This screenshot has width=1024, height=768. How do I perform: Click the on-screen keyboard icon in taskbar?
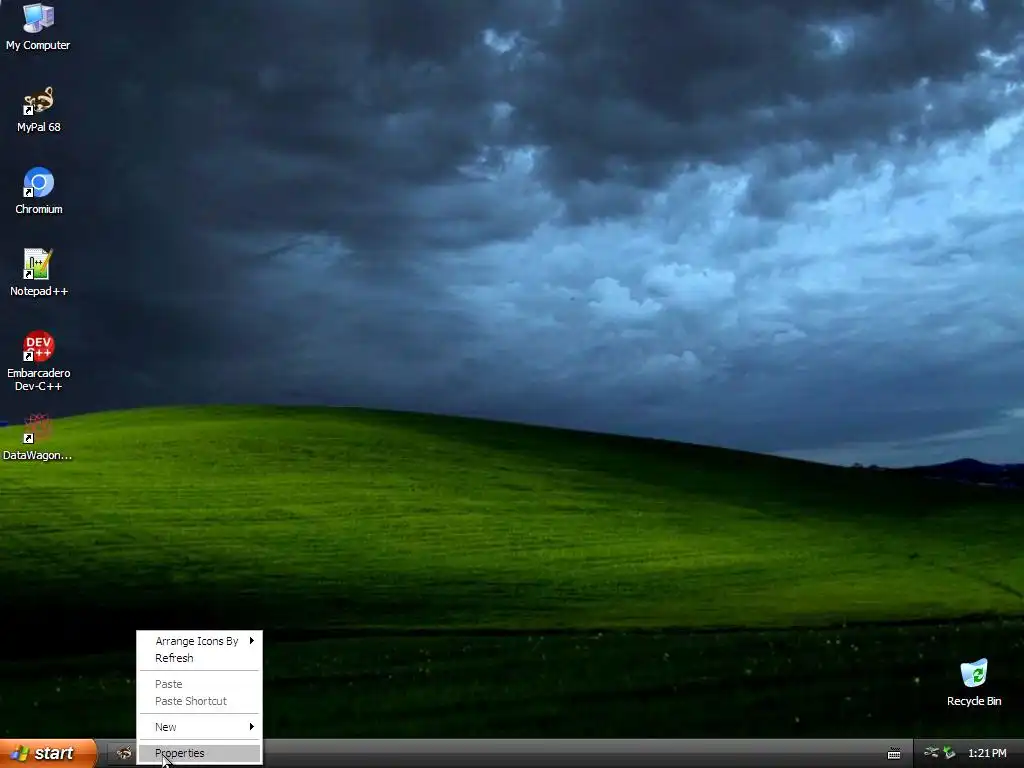(894, 754)
